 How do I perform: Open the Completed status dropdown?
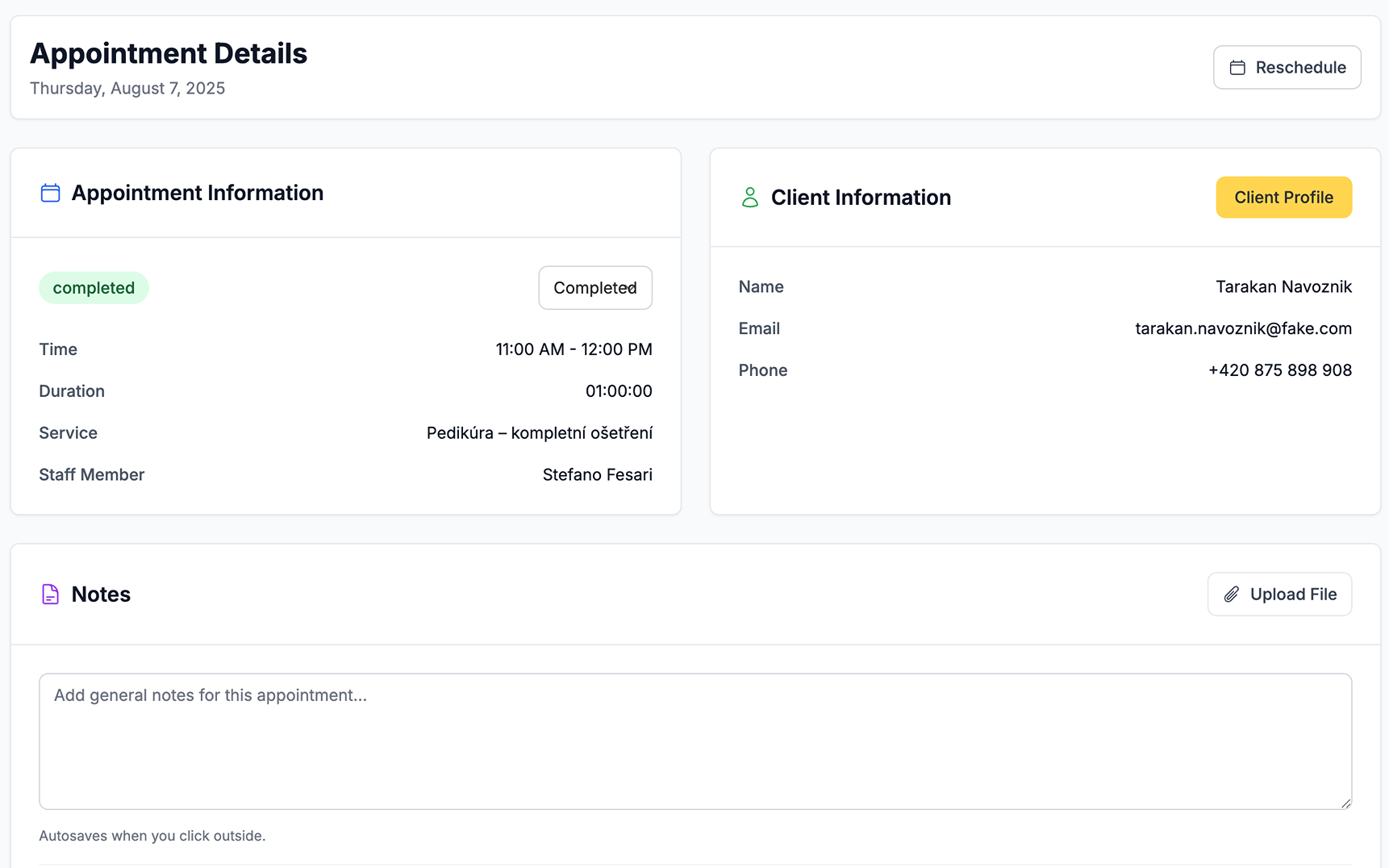(x=595, y=288)
